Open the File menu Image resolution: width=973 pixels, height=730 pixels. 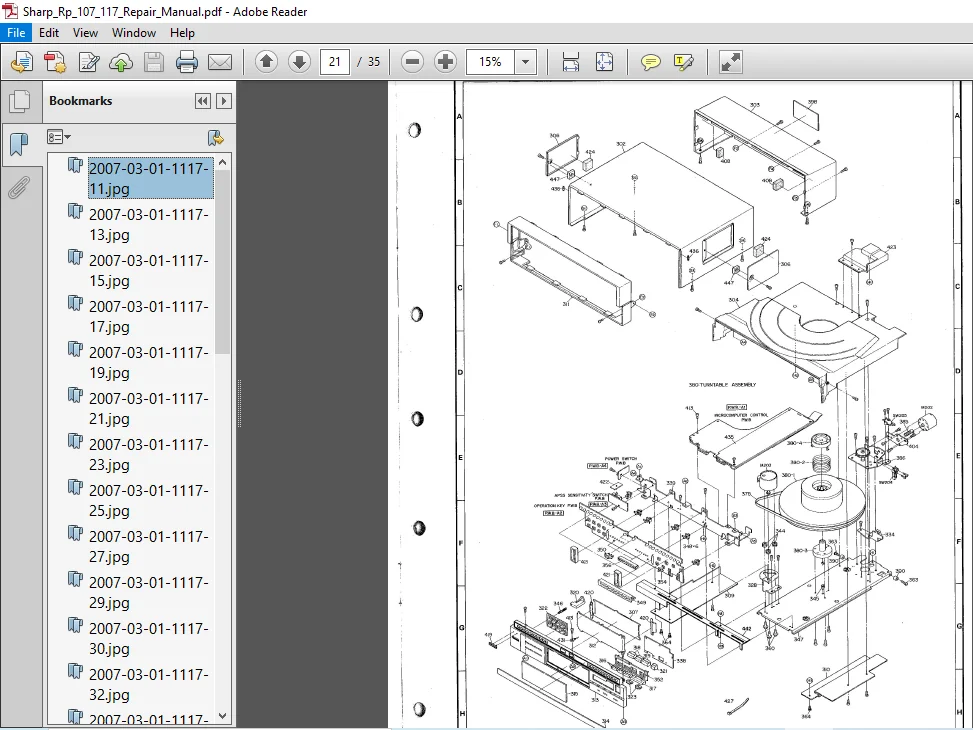coord(16,33)
